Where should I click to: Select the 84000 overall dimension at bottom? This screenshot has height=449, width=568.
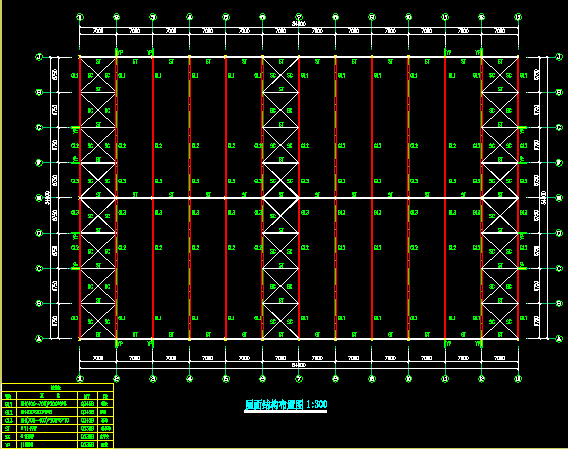coord(299,365)
